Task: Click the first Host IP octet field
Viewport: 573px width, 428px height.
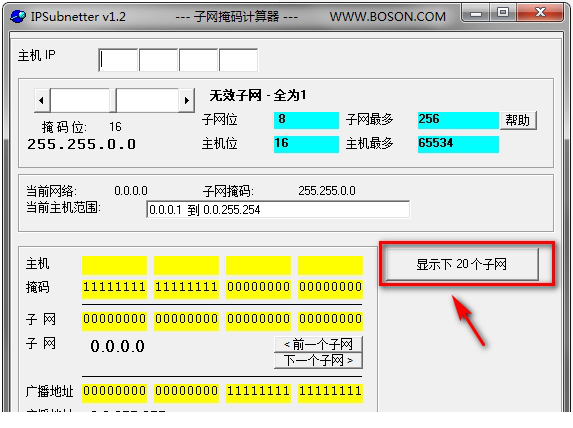Action: point(118,60)
